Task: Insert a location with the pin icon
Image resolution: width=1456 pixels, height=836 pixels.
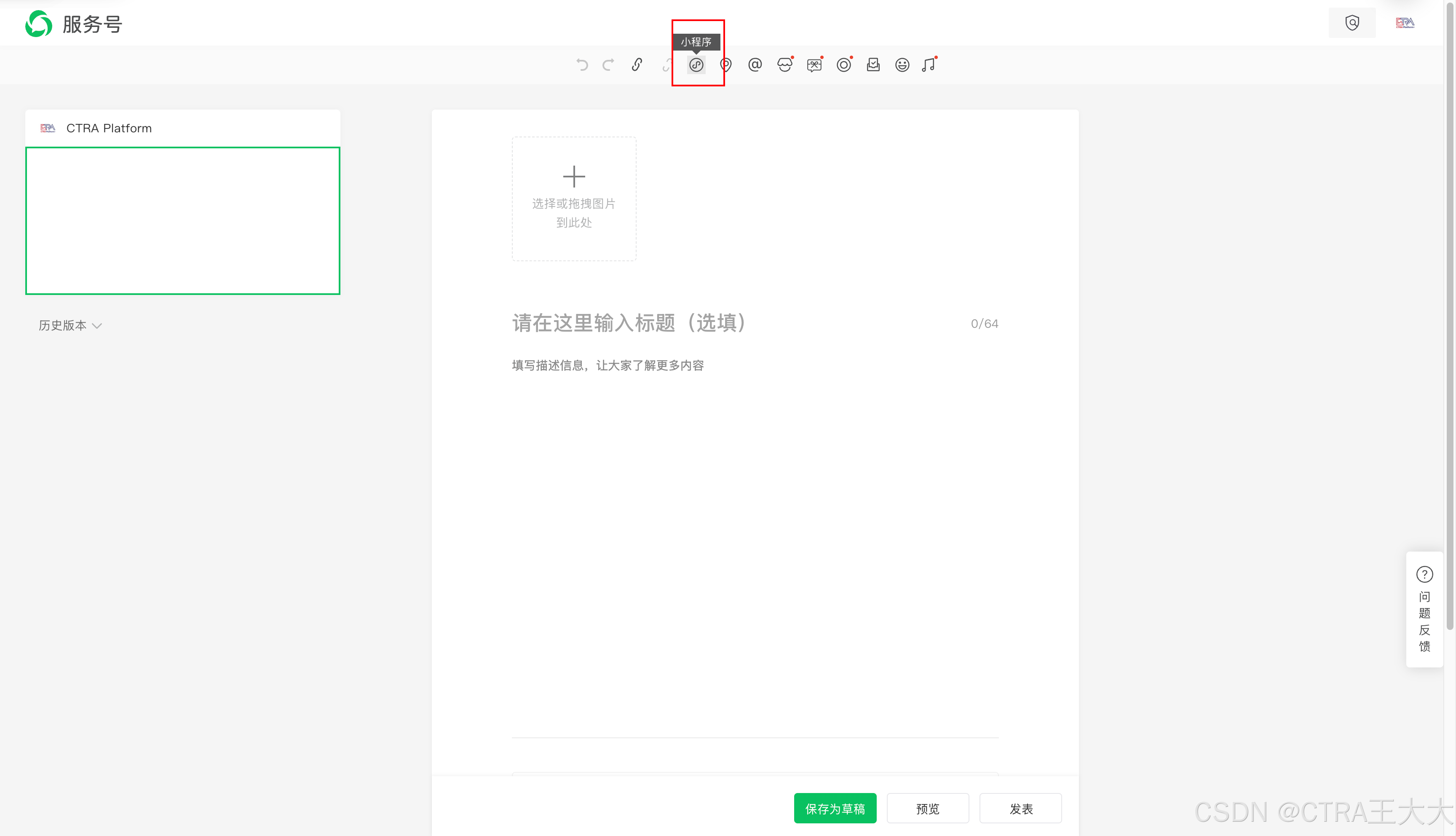Action: click(x=726, y=65)
